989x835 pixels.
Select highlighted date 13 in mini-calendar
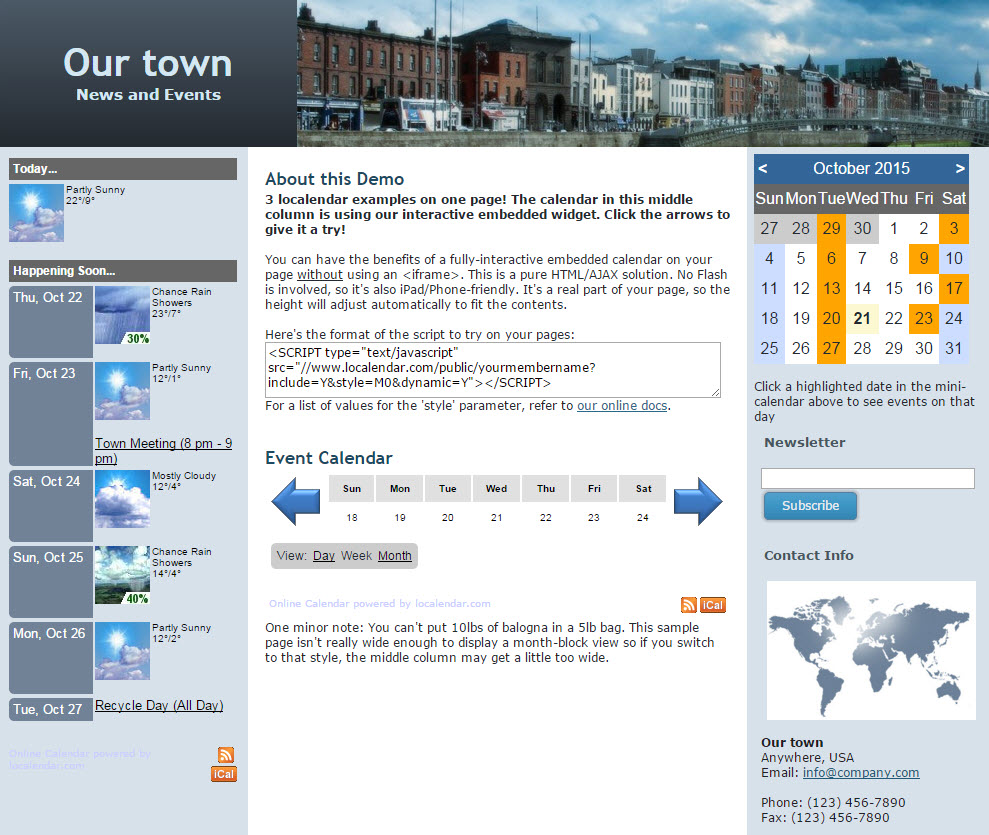pyautogui.click(x=831, y=289)
